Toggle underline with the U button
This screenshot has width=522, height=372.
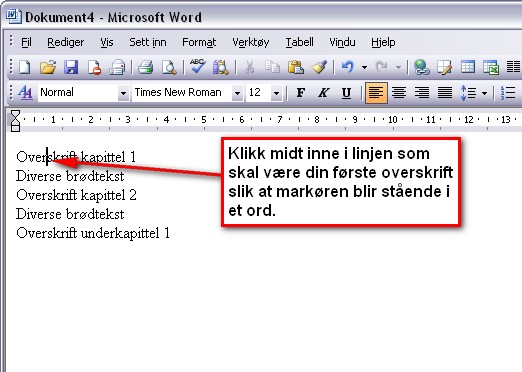click(346, 93)
